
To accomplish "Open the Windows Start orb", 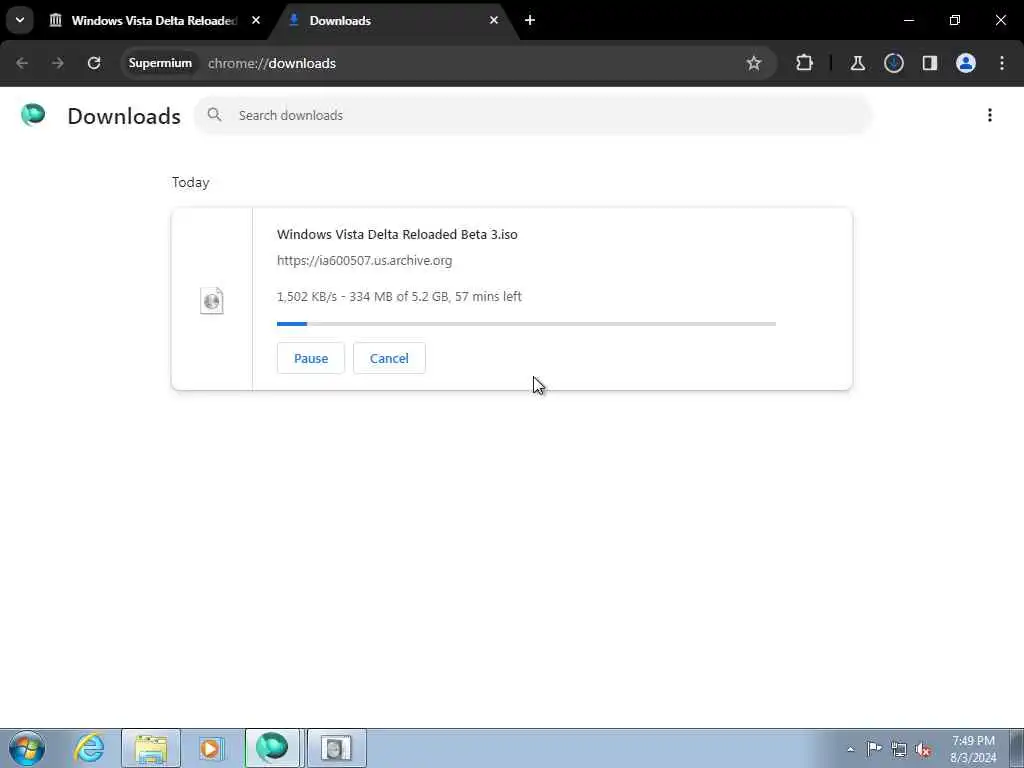I will click(x=27, y=748).
